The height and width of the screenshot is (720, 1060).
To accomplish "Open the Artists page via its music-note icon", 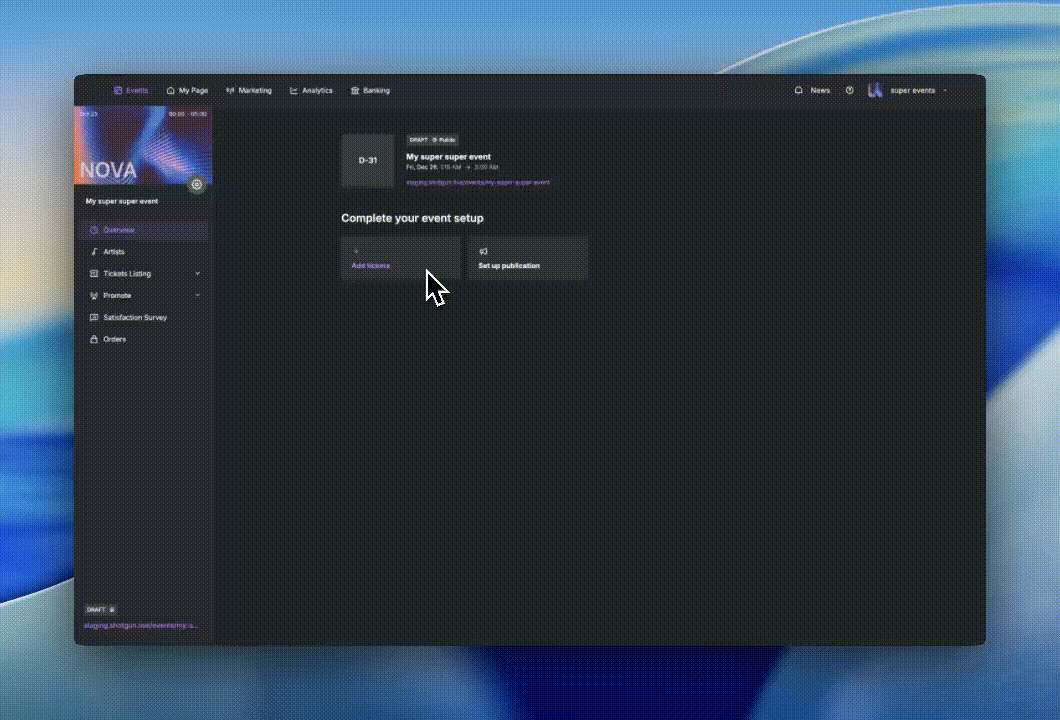I will pyautogui.click(x=94, y=251).
